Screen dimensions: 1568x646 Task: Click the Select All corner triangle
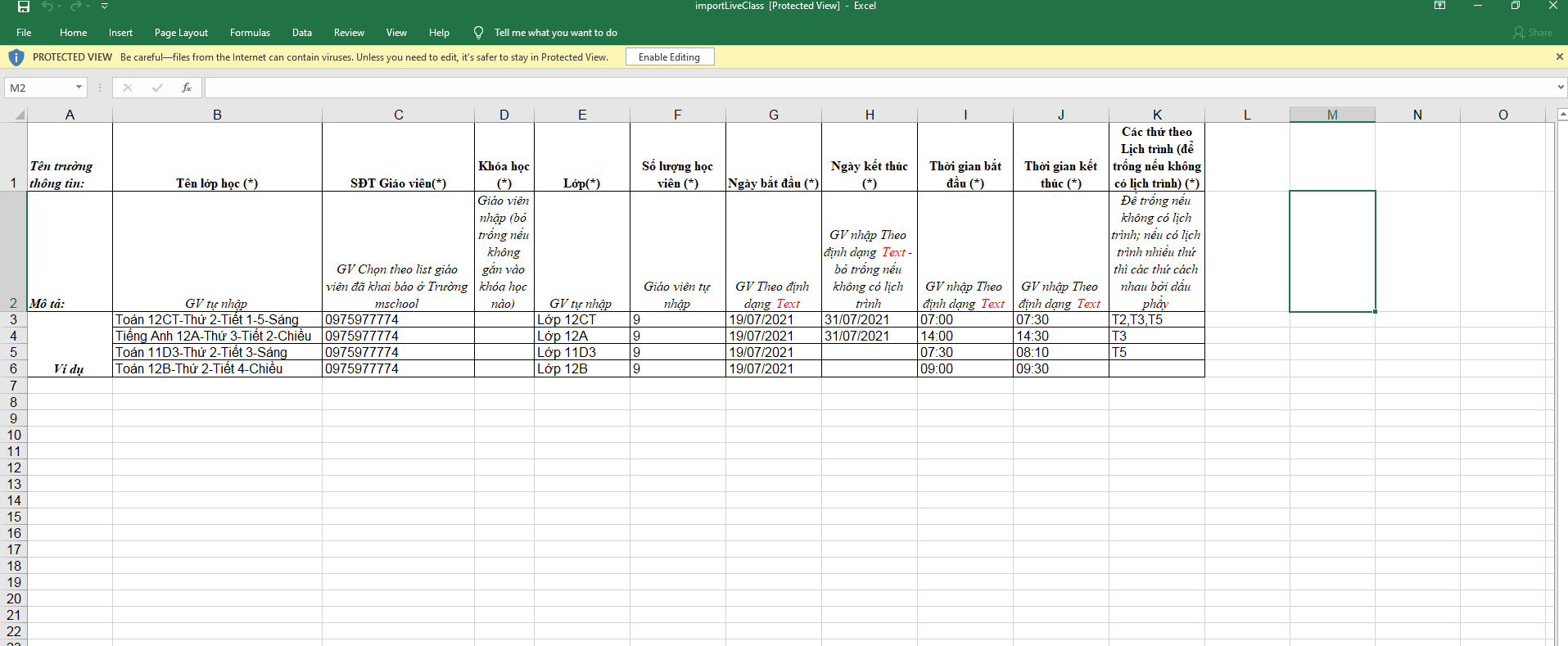pos(20,115)
